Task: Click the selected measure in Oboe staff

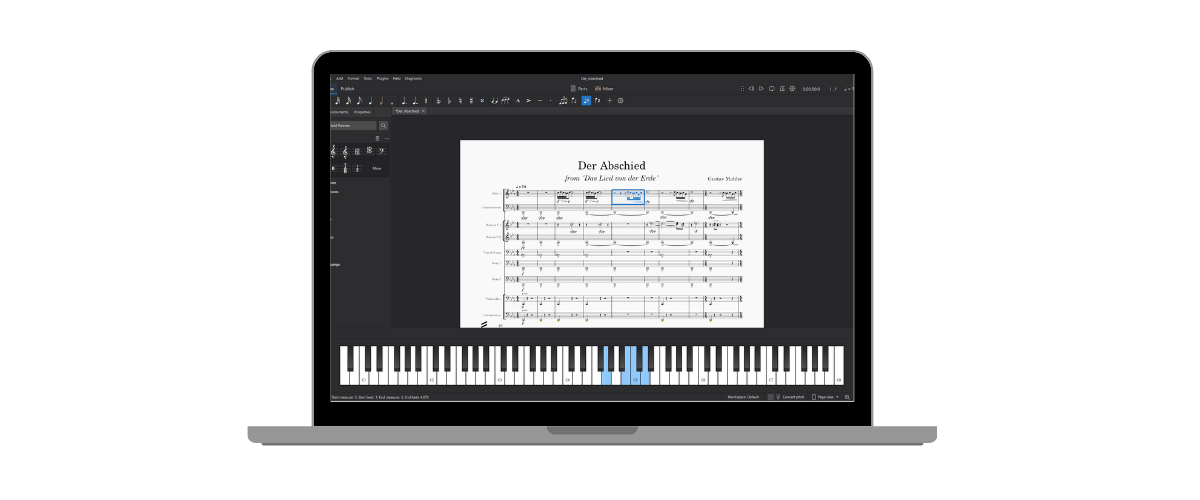Action: coord(628,197)
